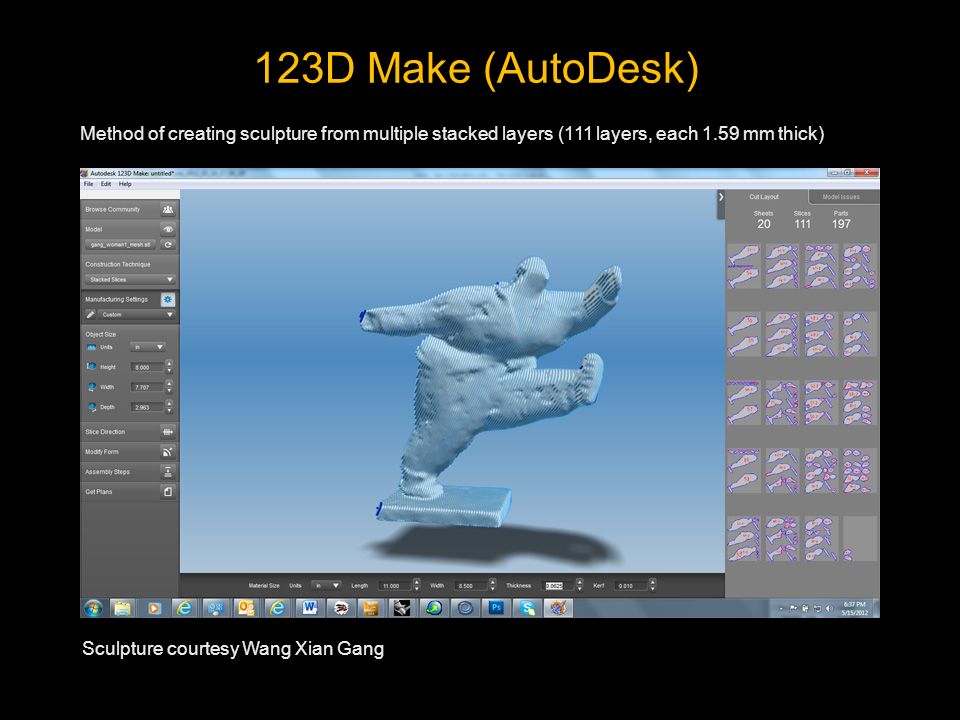This screenshot has height=720, width=960.
Task: Click the Height value field 8.000
Action: (x=147, y=367)
